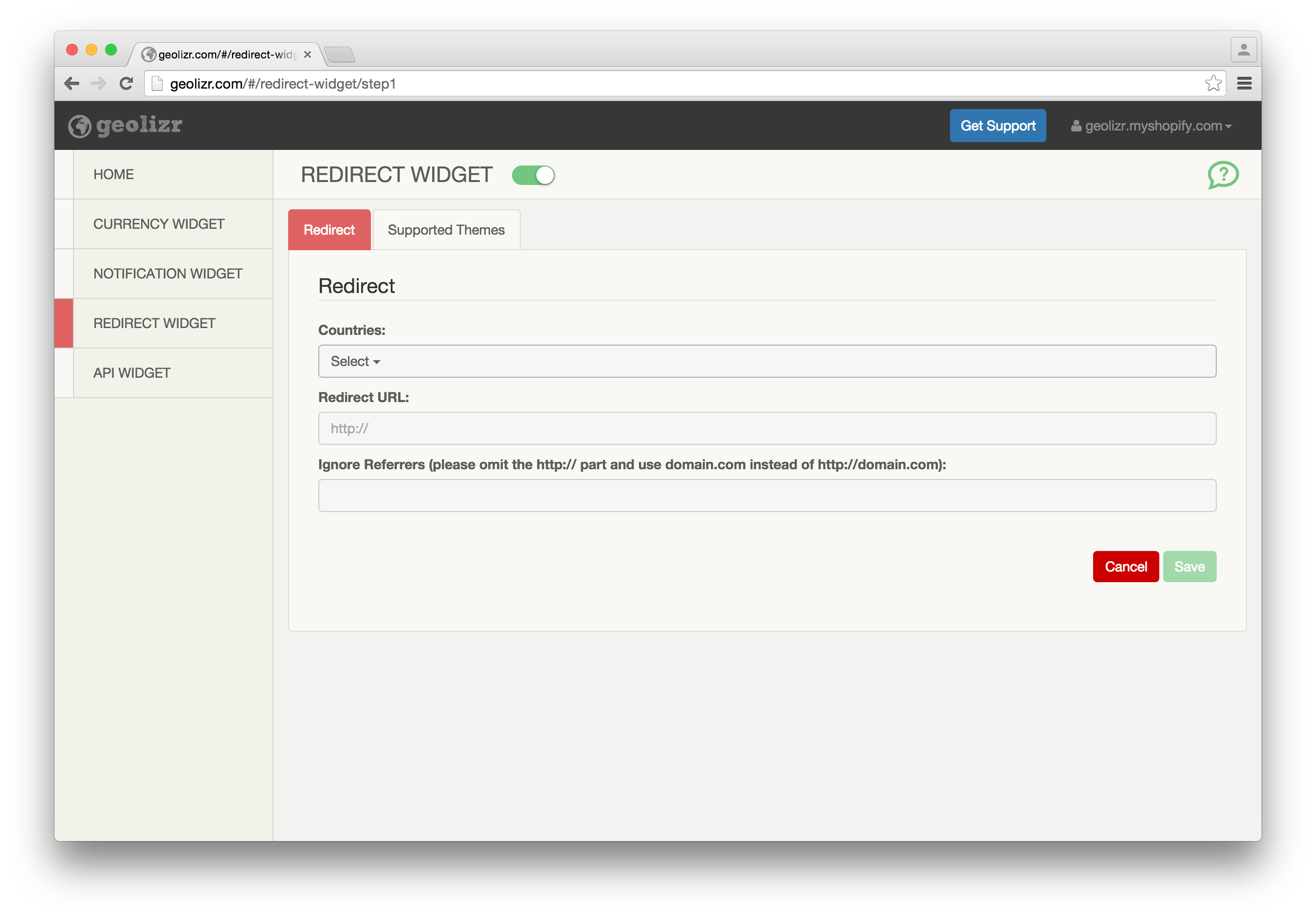
Task: Click the red Cancel button
Action: pos(1125,567)
